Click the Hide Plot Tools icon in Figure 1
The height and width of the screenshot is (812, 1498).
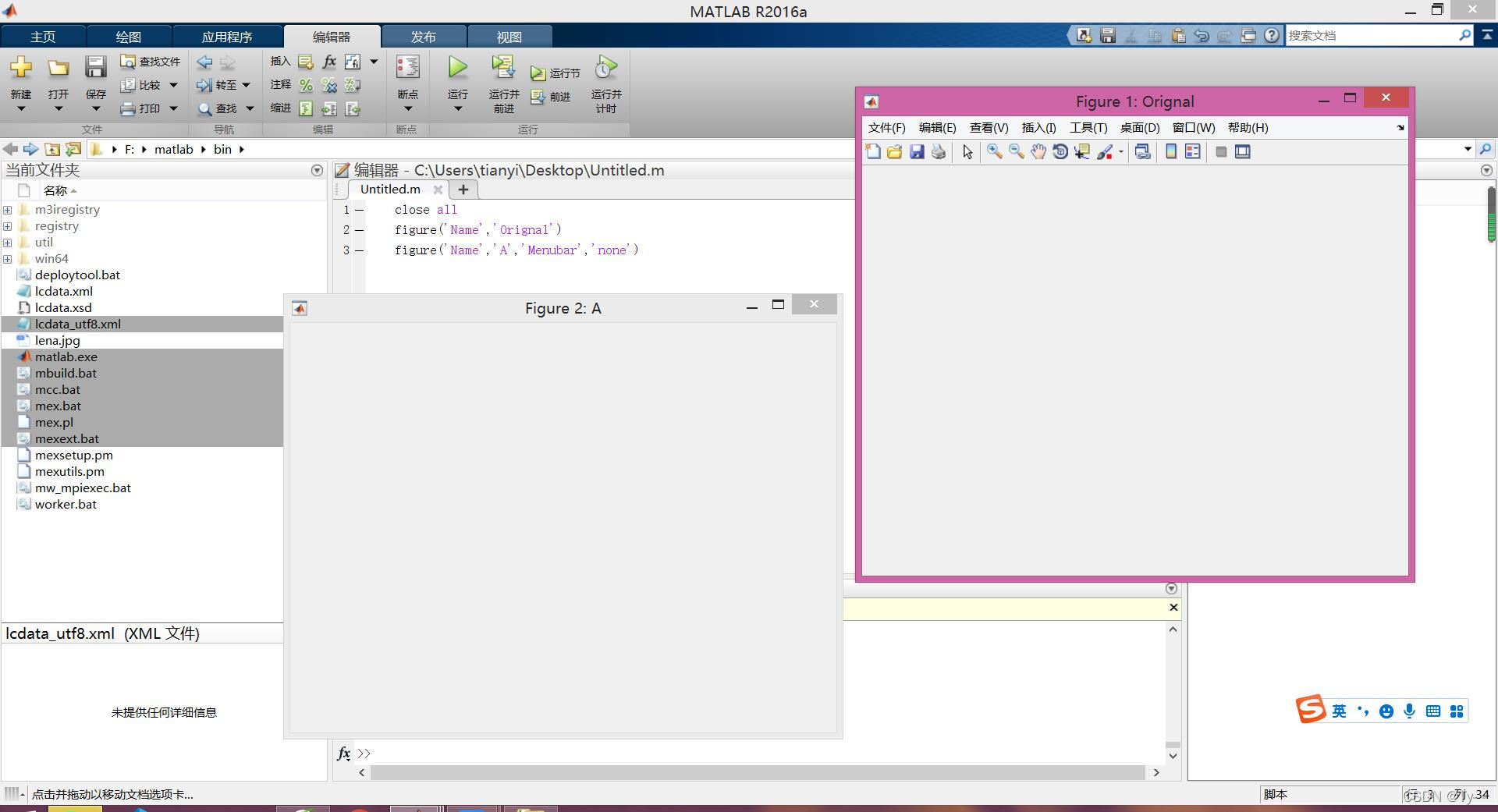click(x=1221, y=152)
